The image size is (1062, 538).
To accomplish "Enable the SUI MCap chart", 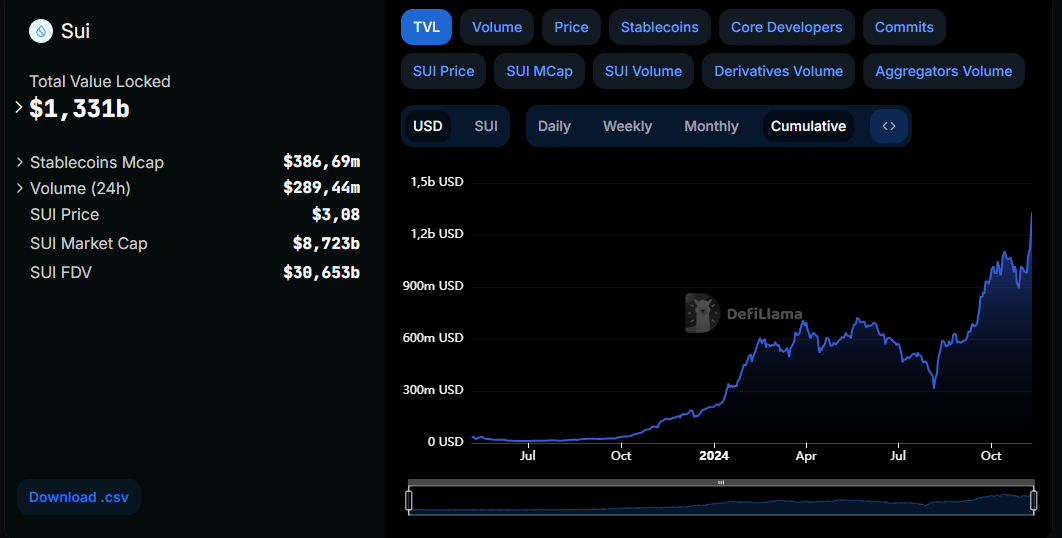I will pos(539,71).
